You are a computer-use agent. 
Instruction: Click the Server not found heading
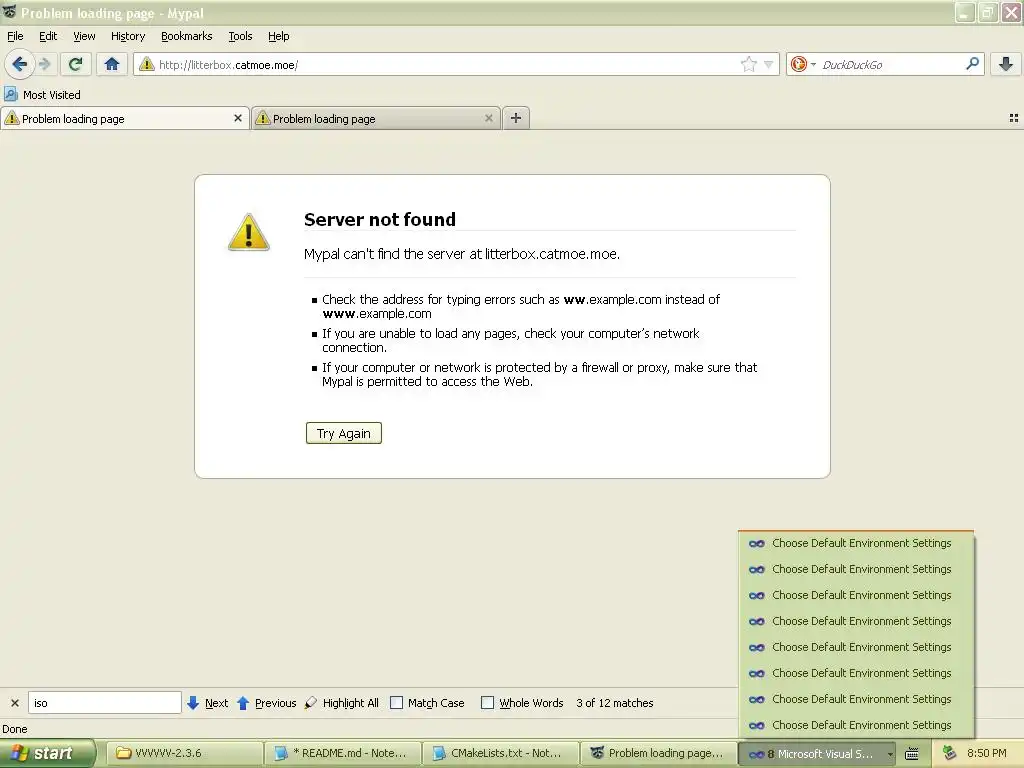[379, 219]
